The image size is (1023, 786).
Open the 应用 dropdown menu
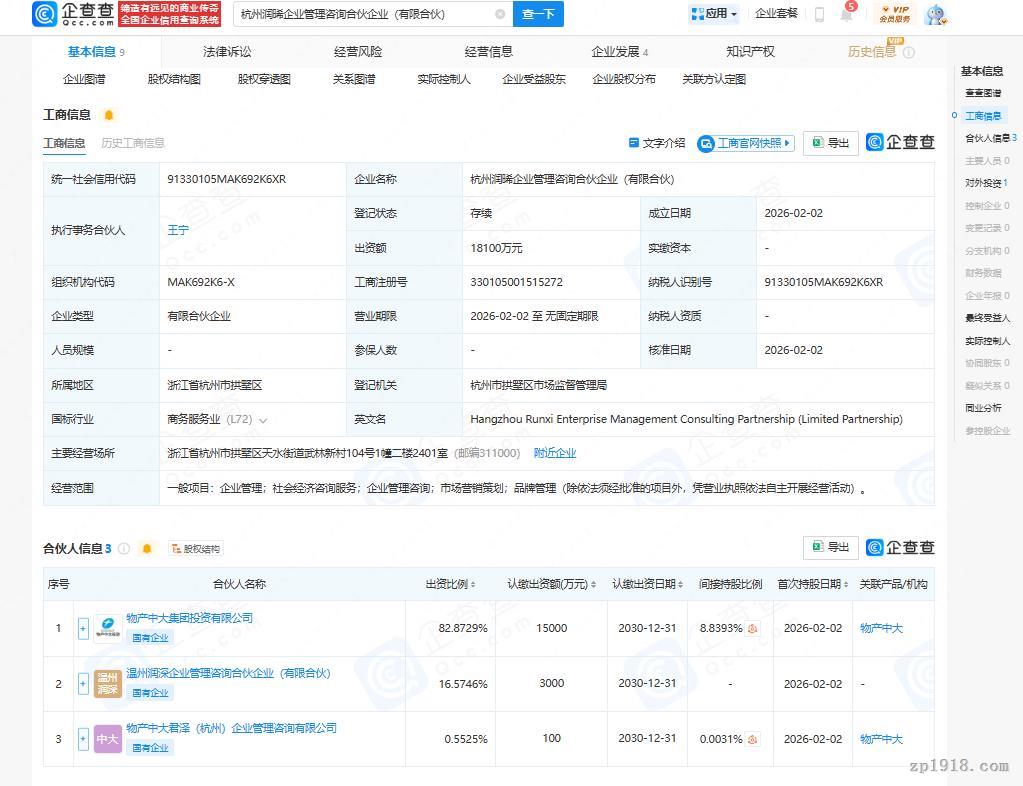point(714,14)
